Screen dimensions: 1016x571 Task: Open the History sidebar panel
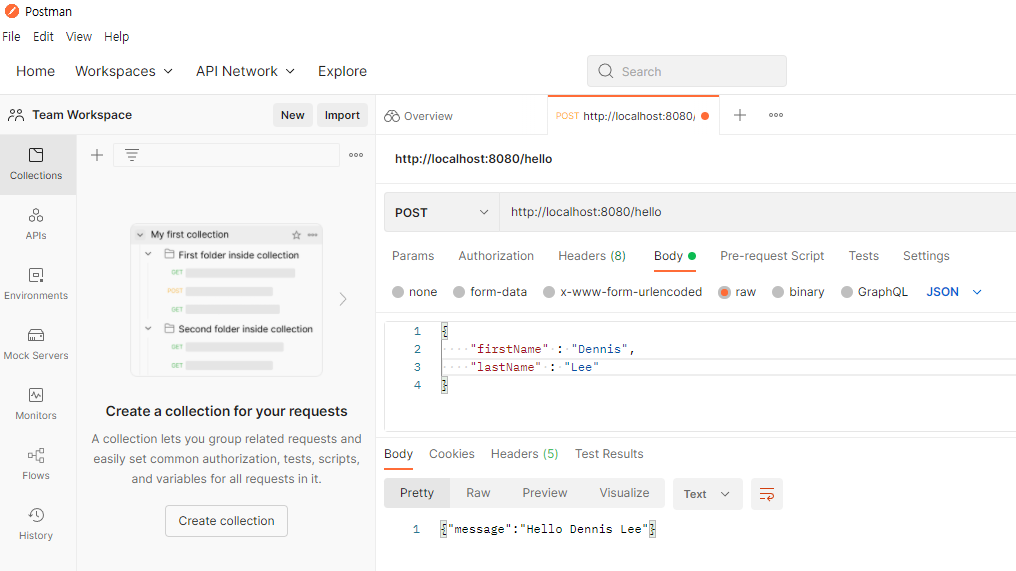(x=36, y=524)
